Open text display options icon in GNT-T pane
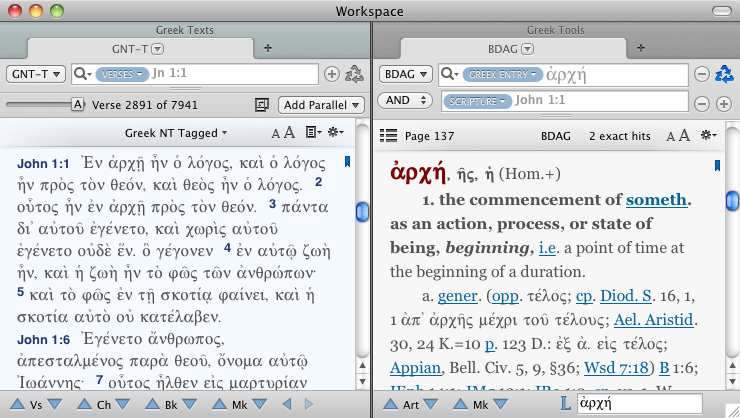740x418 pixels. (313, 133)
